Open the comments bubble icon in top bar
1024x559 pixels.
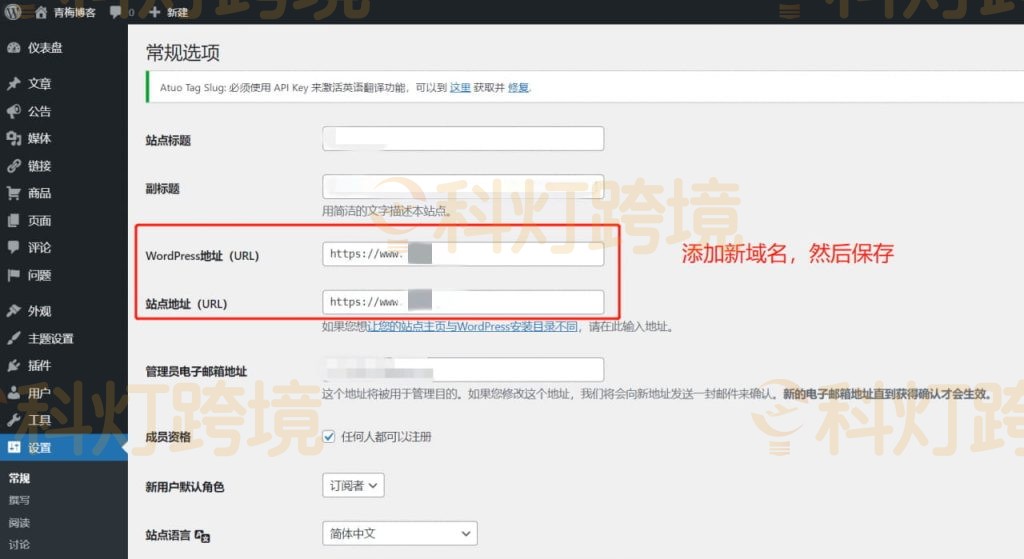[x=116, y=13]
